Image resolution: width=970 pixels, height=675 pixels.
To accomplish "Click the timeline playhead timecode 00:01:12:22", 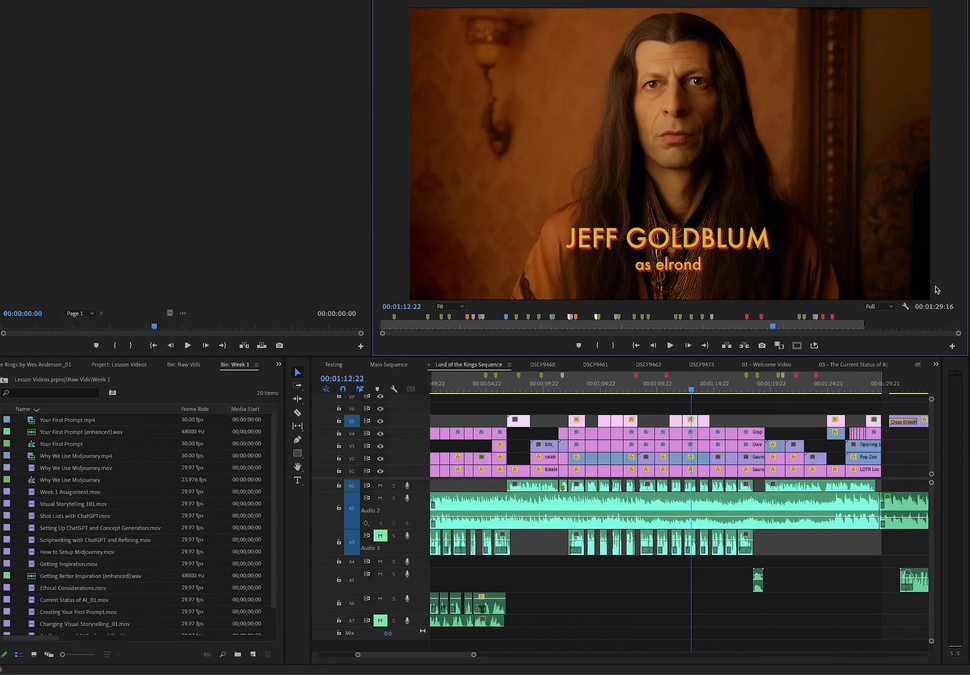I will (x=342, y=378).
